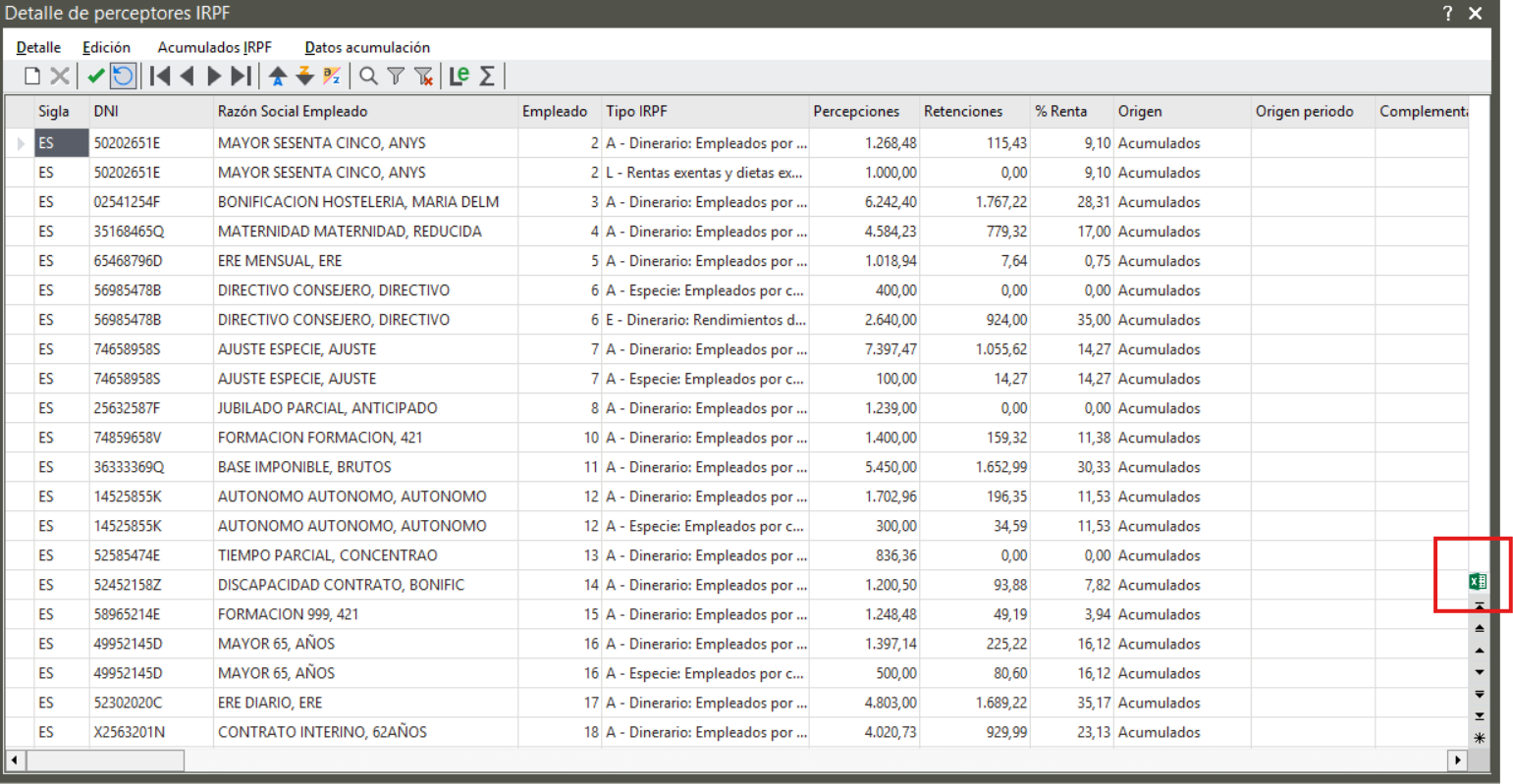Viewport: 1513px width, 784px height.
Task: Click the 'Le' toolbar icon
Action: click(x=459, y=76)
